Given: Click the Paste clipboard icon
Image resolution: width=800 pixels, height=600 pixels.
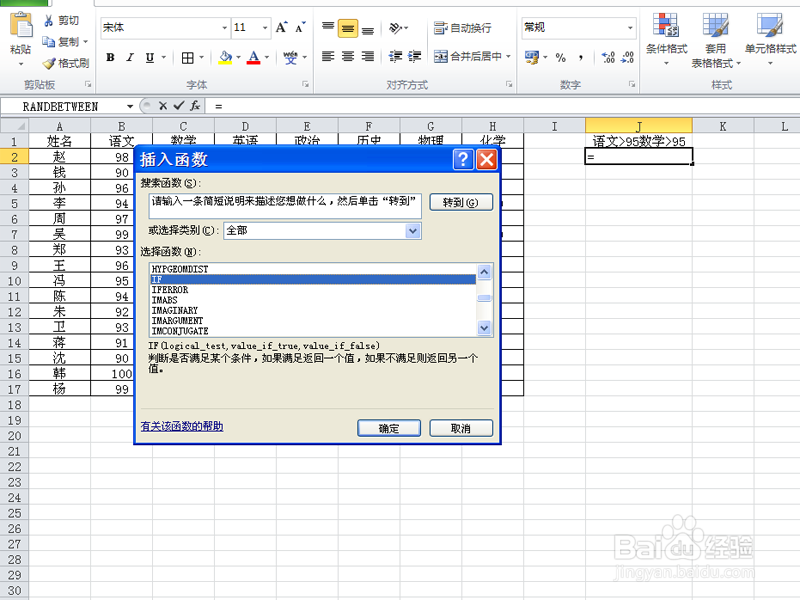Looking at the screenshot, I should click(x=21, y=25).
